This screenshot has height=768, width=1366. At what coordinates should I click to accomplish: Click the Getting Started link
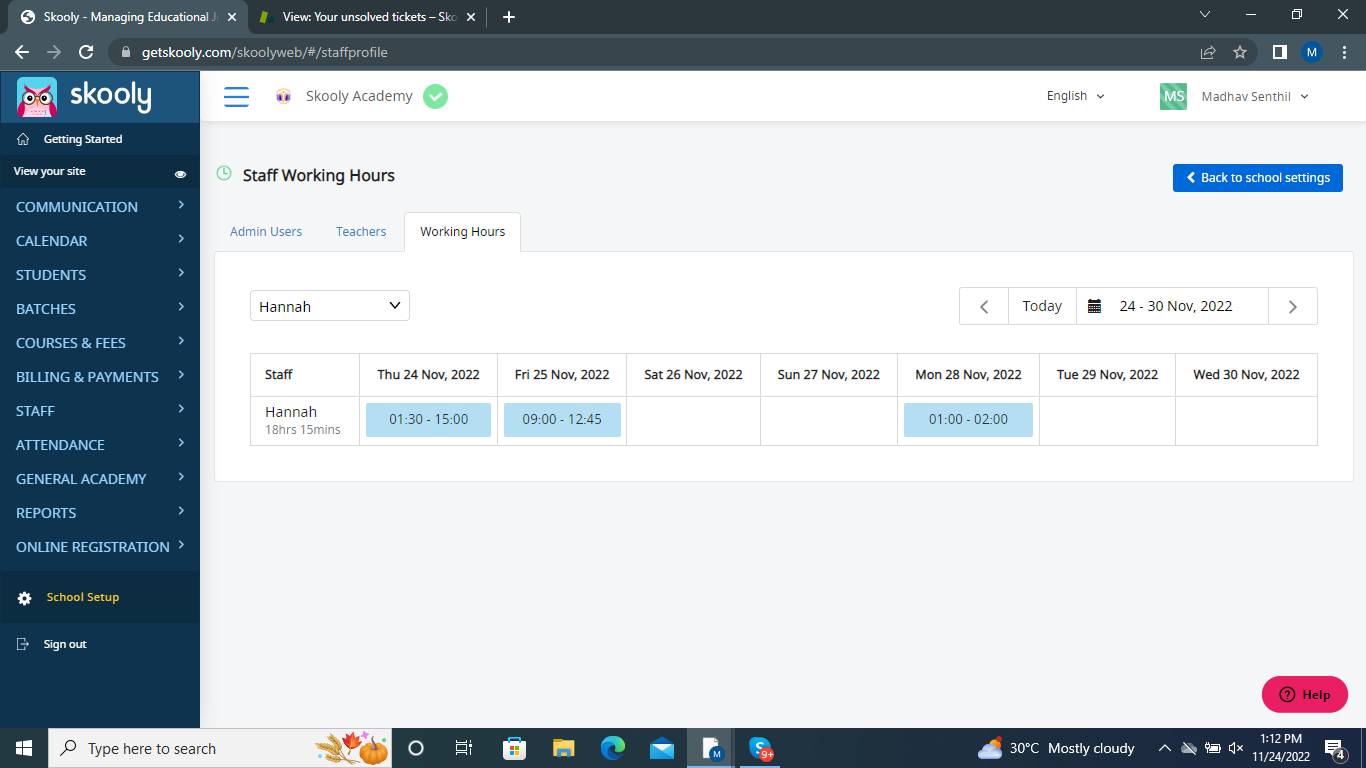point(83,139)
